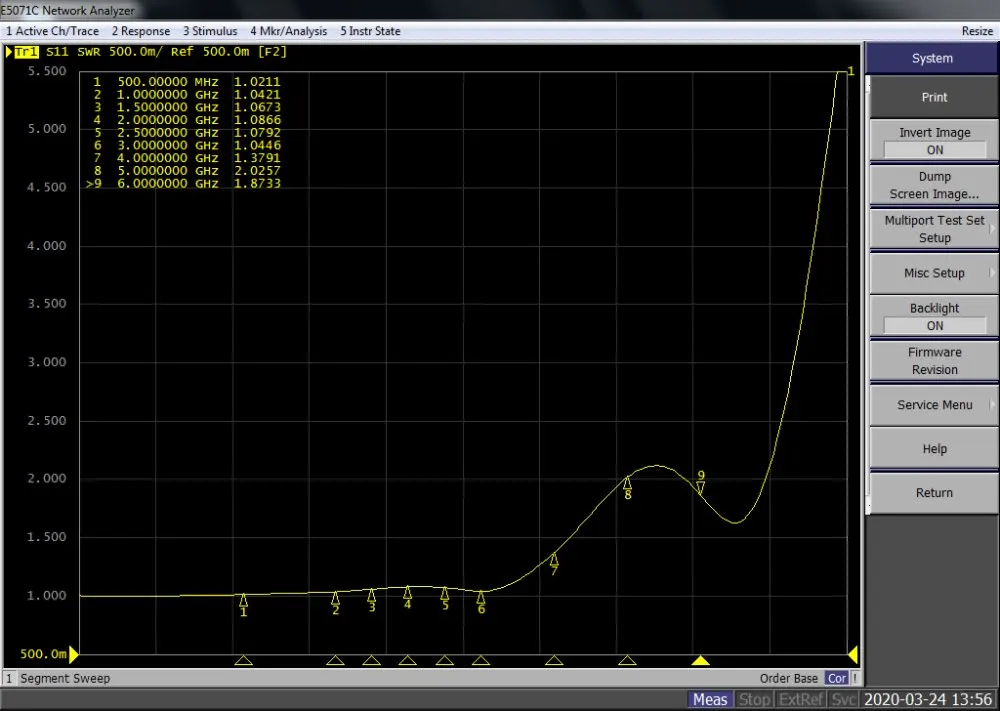The height and width of the screenshot is (711, 1000).
Task: Click the Print softkey
Action: tap(934, 97)
